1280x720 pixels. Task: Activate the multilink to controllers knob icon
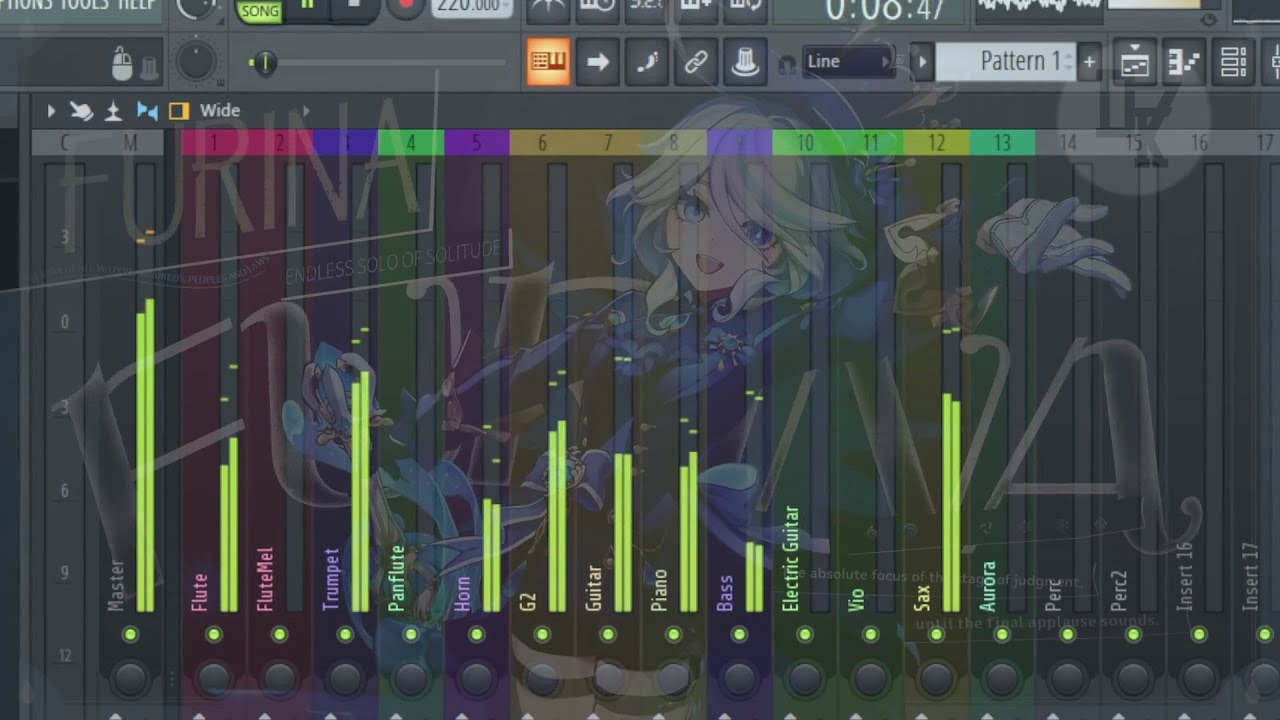(745, 62)
